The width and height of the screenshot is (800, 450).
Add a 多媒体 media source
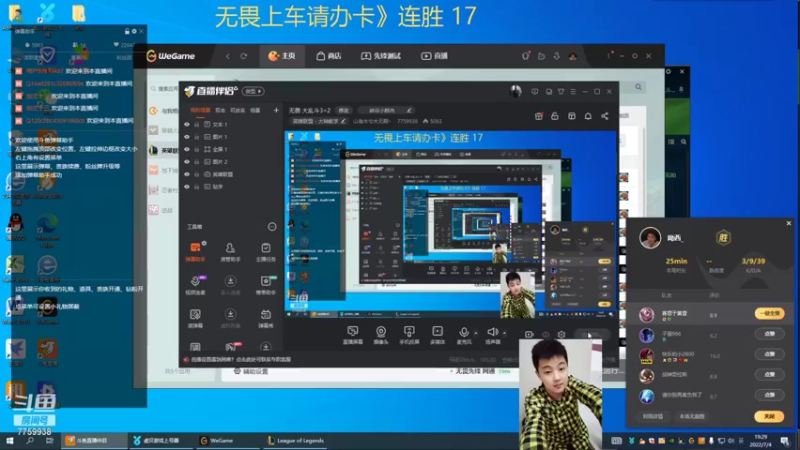coord(437,335)
